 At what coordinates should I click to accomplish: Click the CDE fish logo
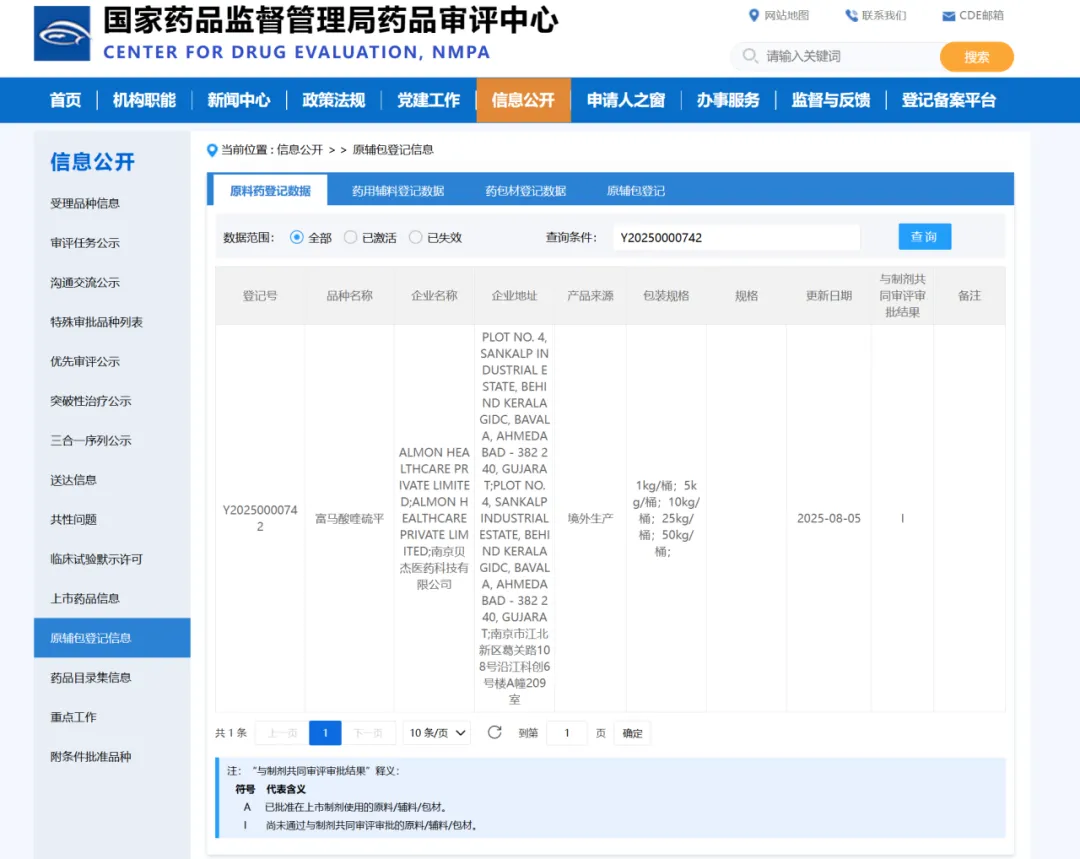(x=62, y=34)
